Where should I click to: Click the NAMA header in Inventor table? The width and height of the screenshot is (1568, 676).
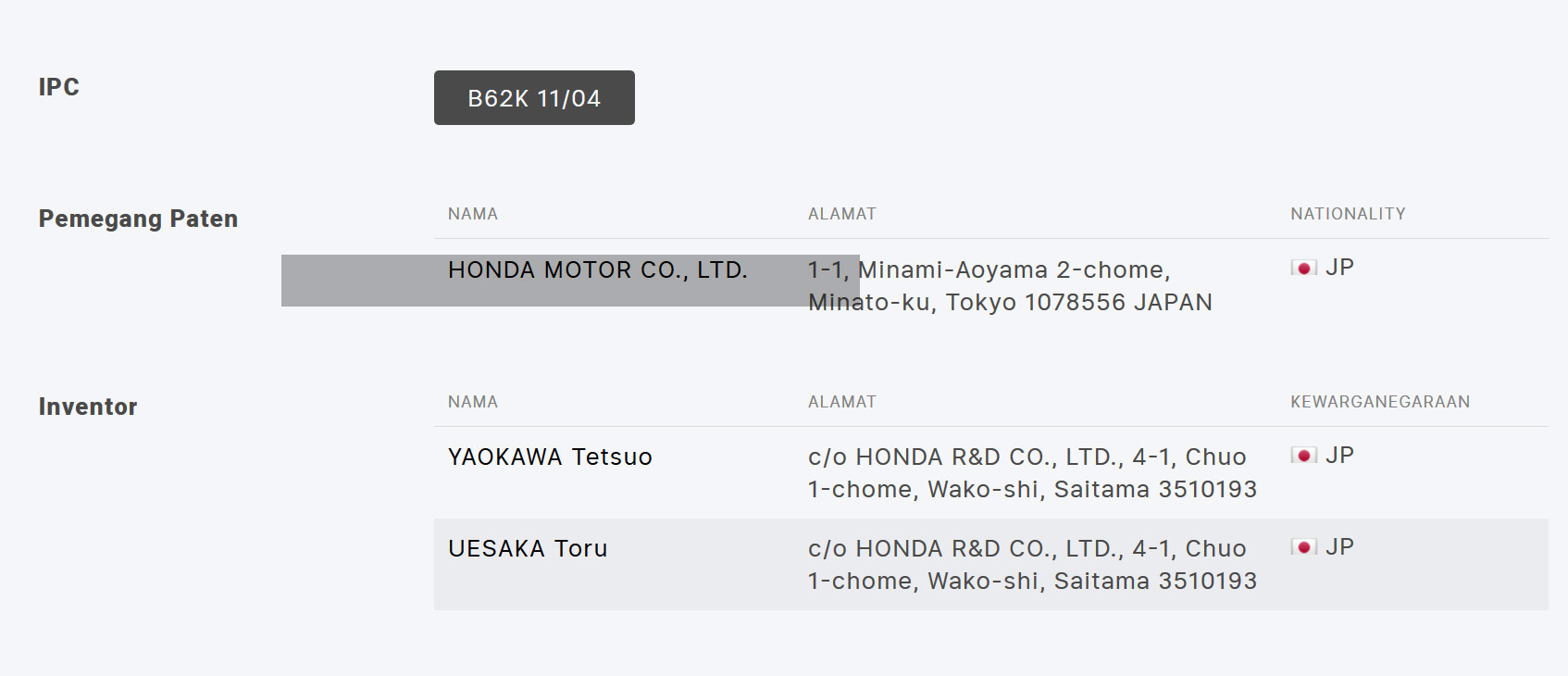coord(473,402)
